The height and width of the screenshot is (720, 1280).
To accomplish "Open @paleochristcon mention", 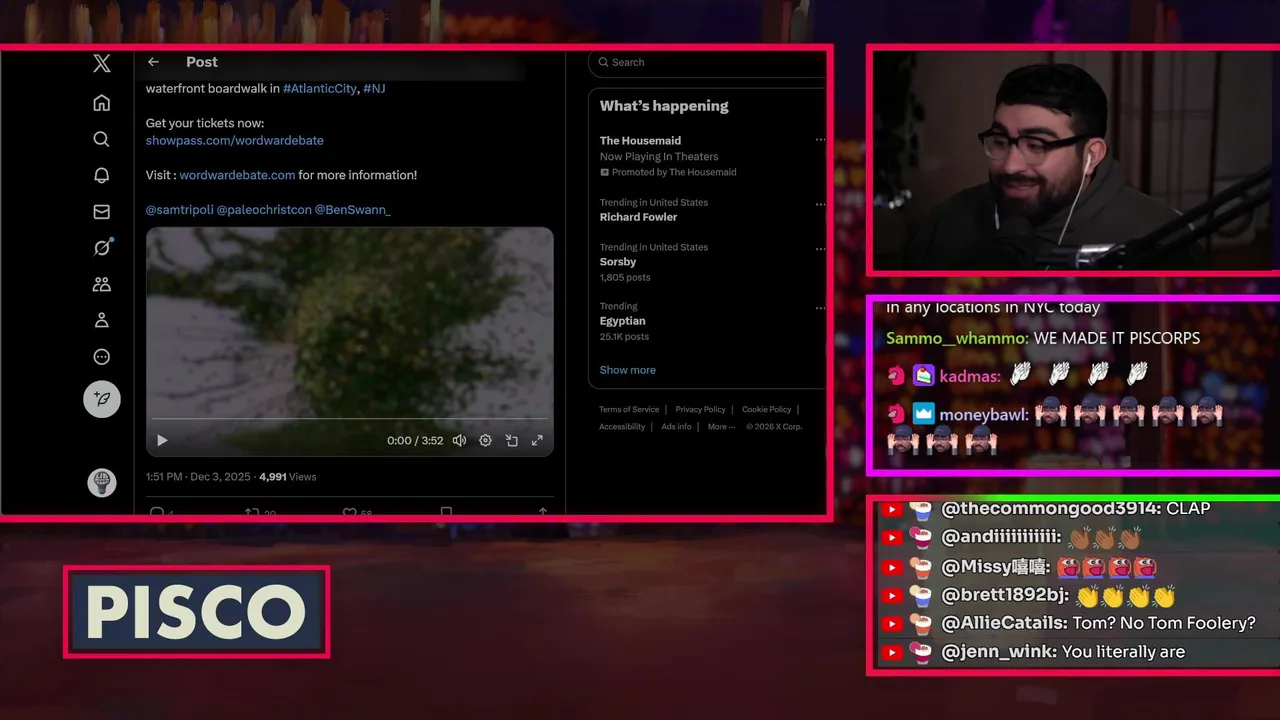I will (264, 210).
